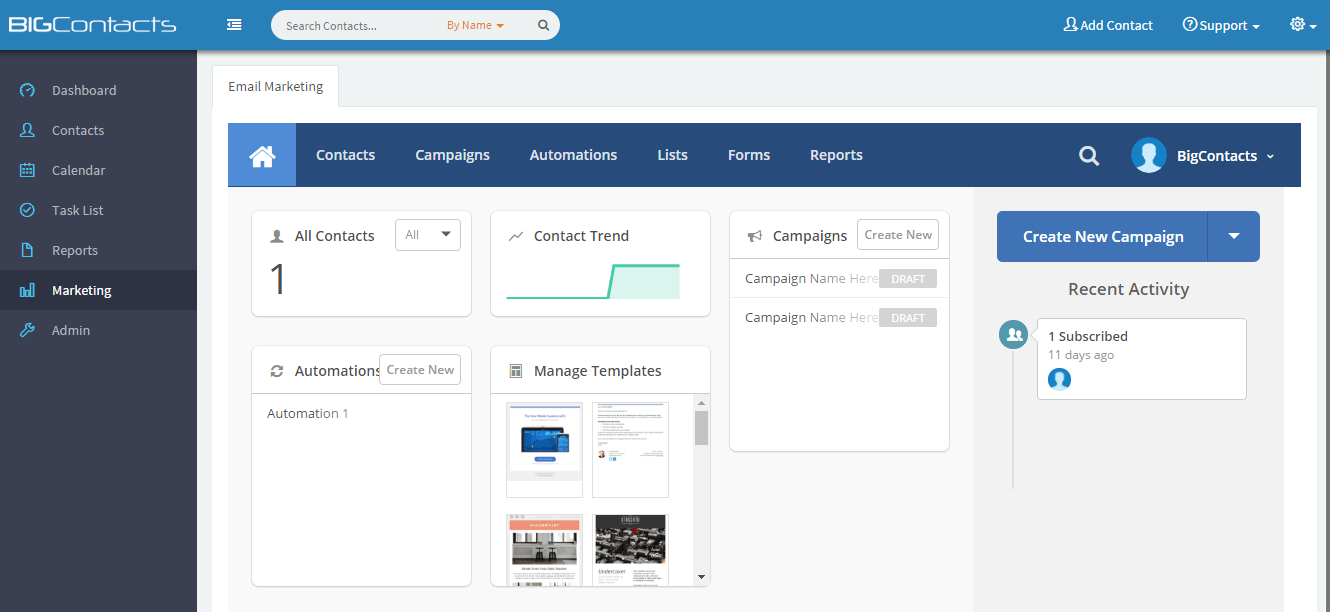
Task: Open settings gear menu in top bar
Action: point(1302,25)
